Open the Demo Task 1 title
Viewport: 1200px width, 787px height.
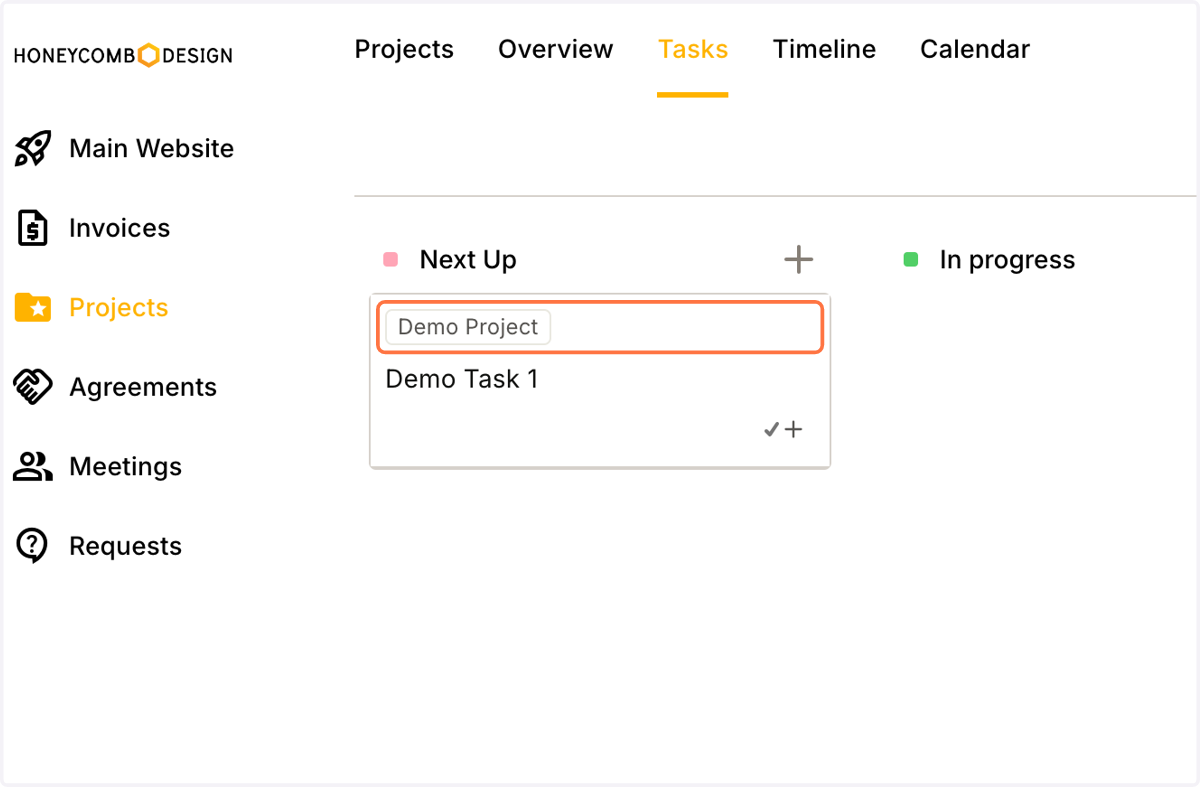coord(461,379)
